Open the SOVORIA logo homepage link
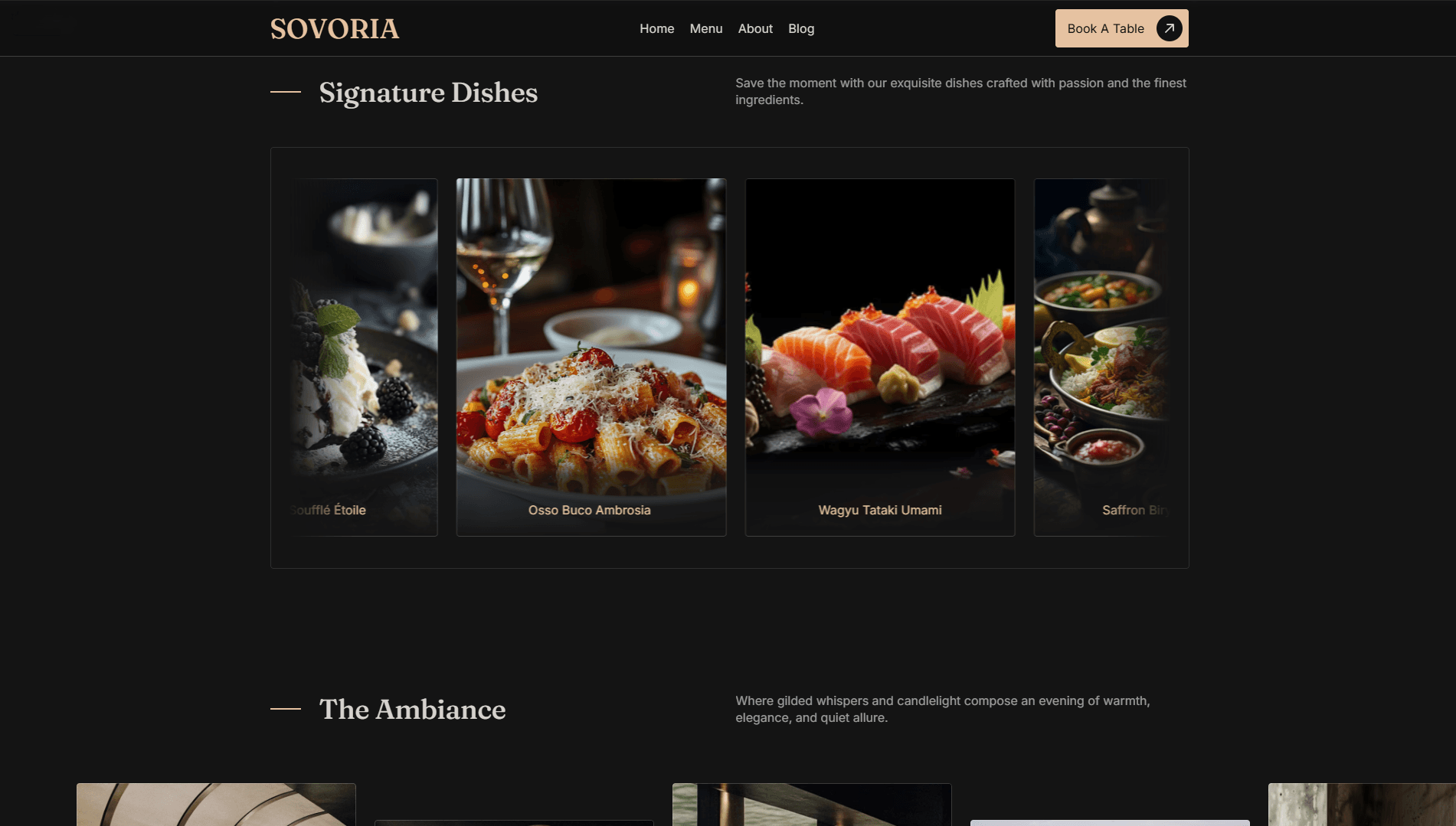Image resolution: width=1456 pixels, height=826 pixels. coord(335,29)
